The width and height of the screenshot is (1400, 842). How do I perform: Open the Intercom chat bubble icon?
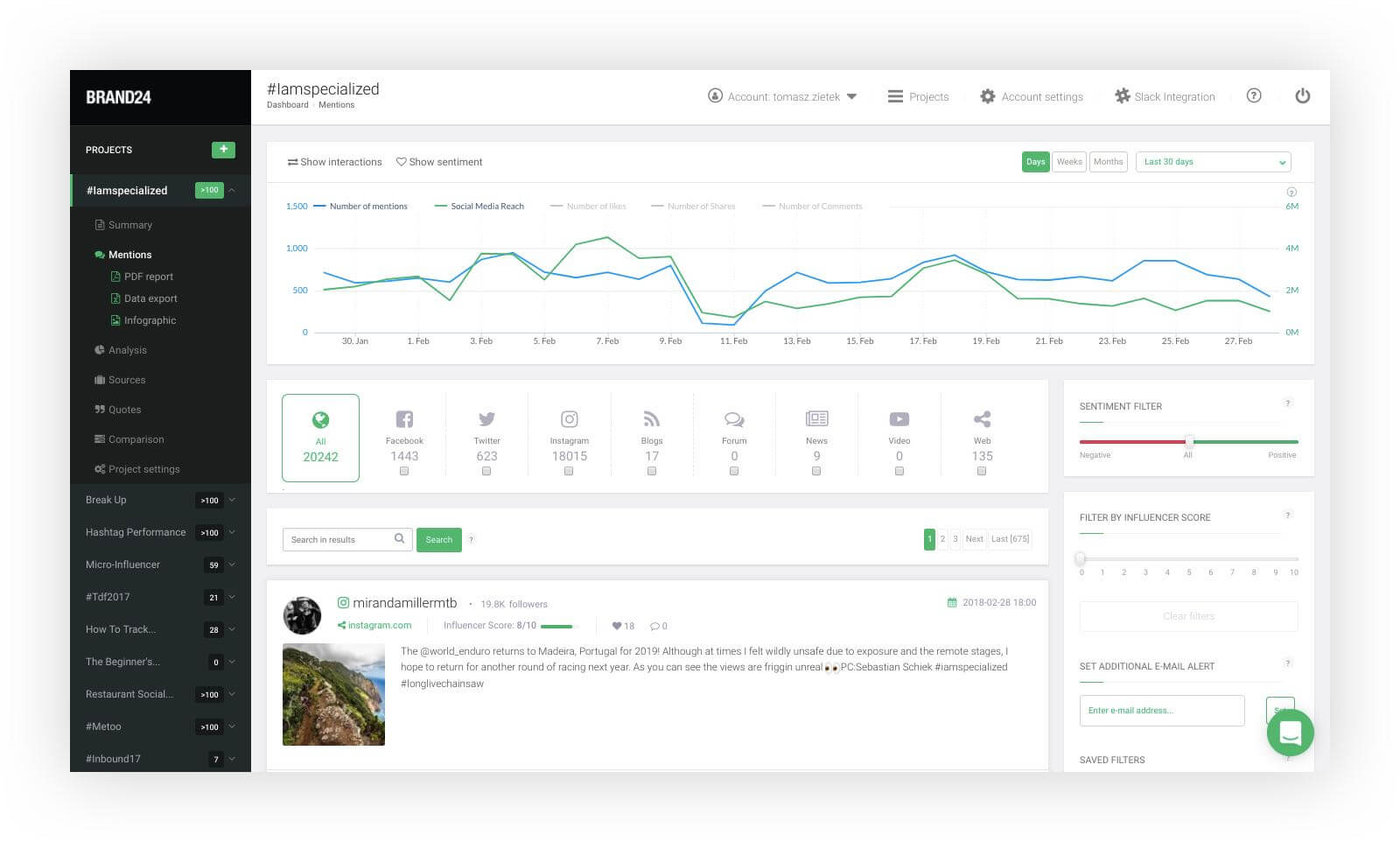coord(1290,733)
